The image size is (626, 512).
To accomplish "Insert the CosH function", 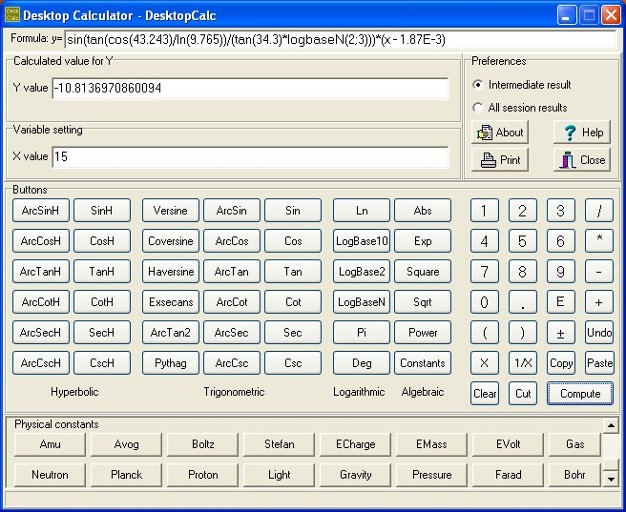I will pyautogui.click(x=102, y=241).
